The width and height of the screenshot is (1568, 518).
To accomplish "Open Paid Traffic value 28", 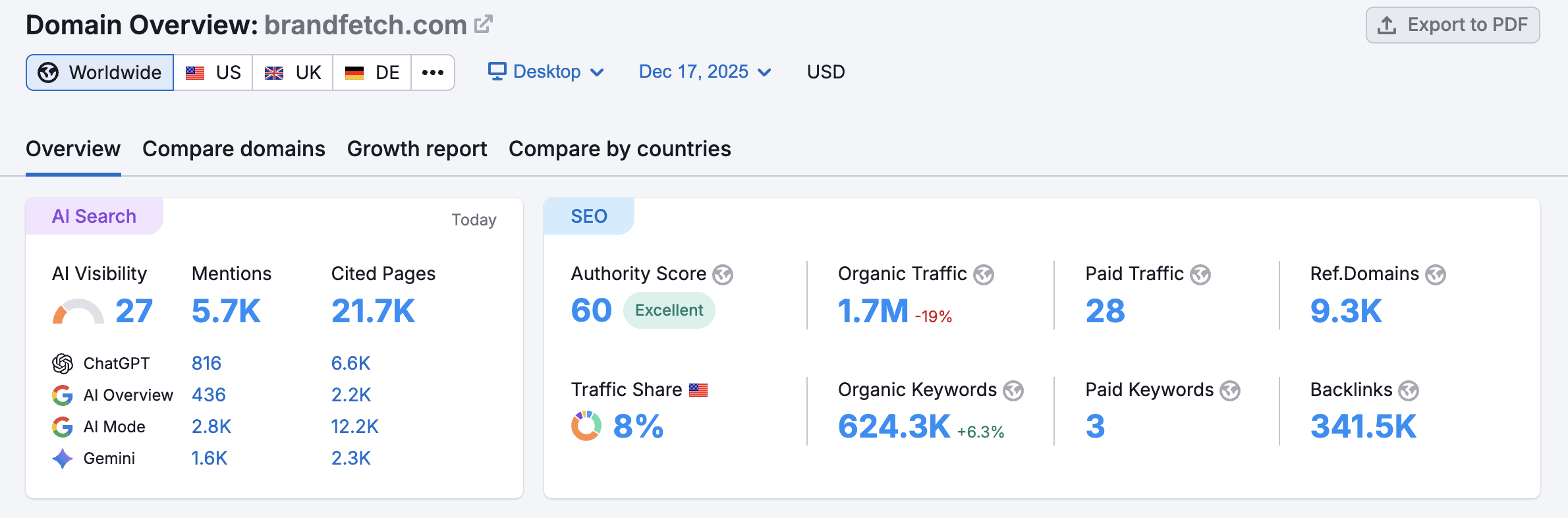I will (1105, 311).
